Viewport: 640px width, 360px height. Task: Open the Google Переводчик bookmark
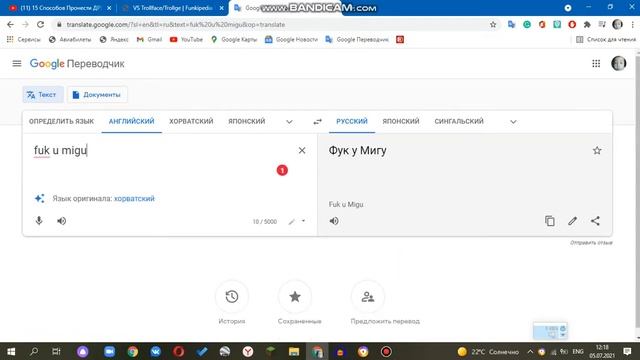tap(357, 40)
